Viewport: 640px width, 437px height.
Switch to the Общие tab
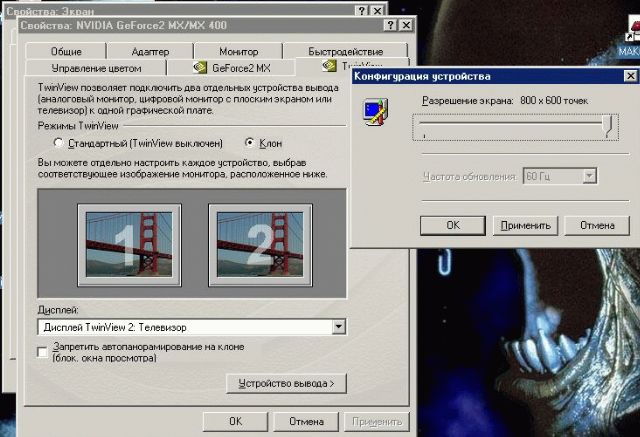[66, 51]
